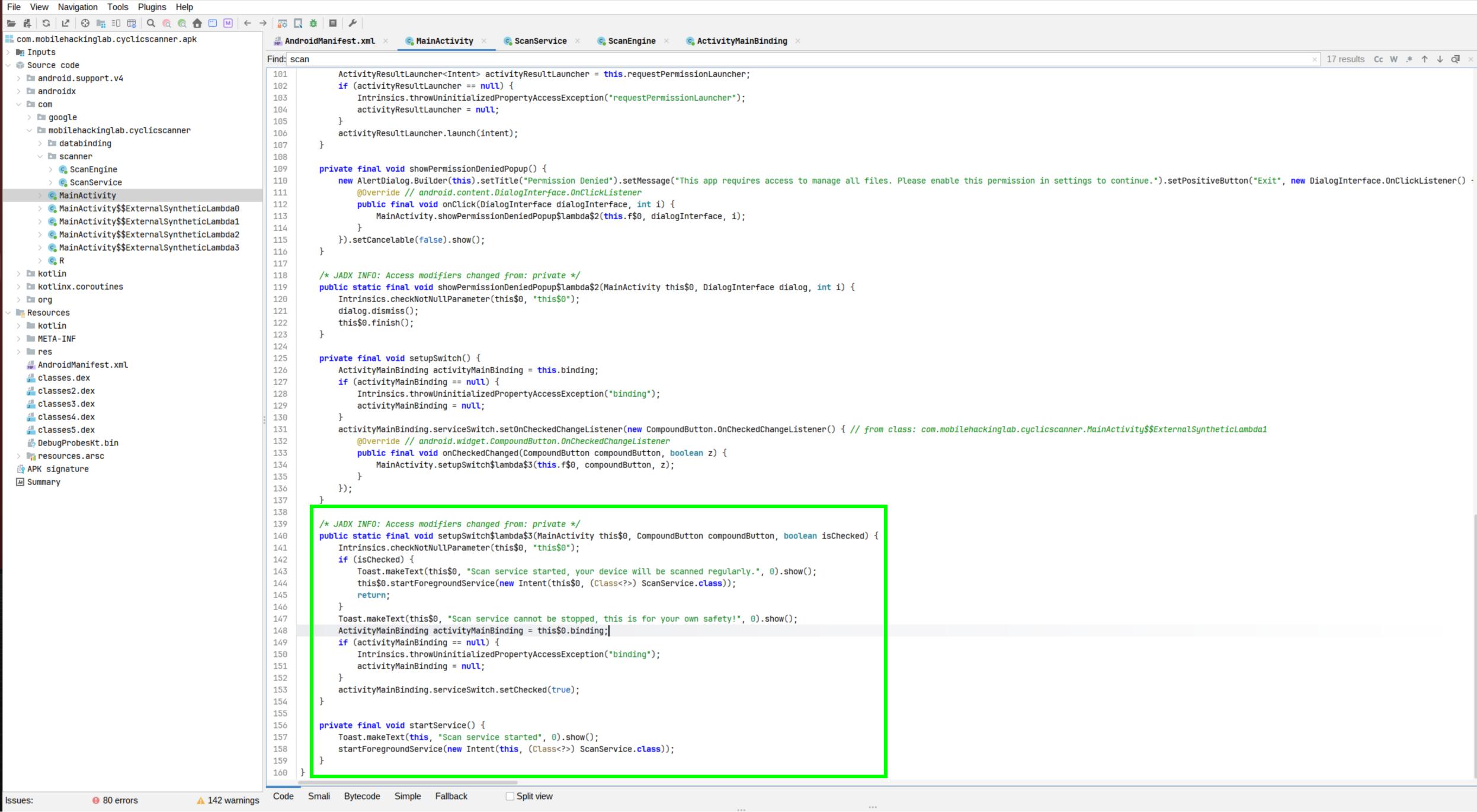Click the Export project icon
This screenshot has height=812, width=1477.
click(66, 23)
